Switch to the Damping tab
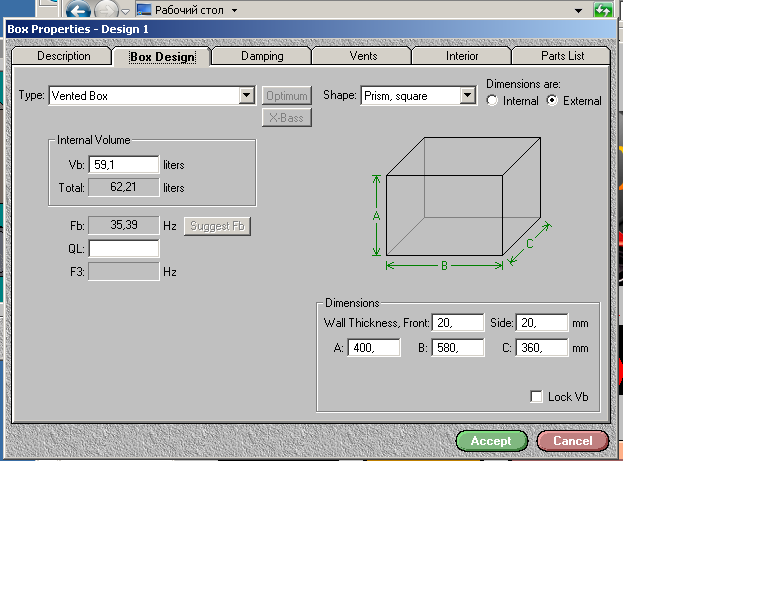 point(262,56)
